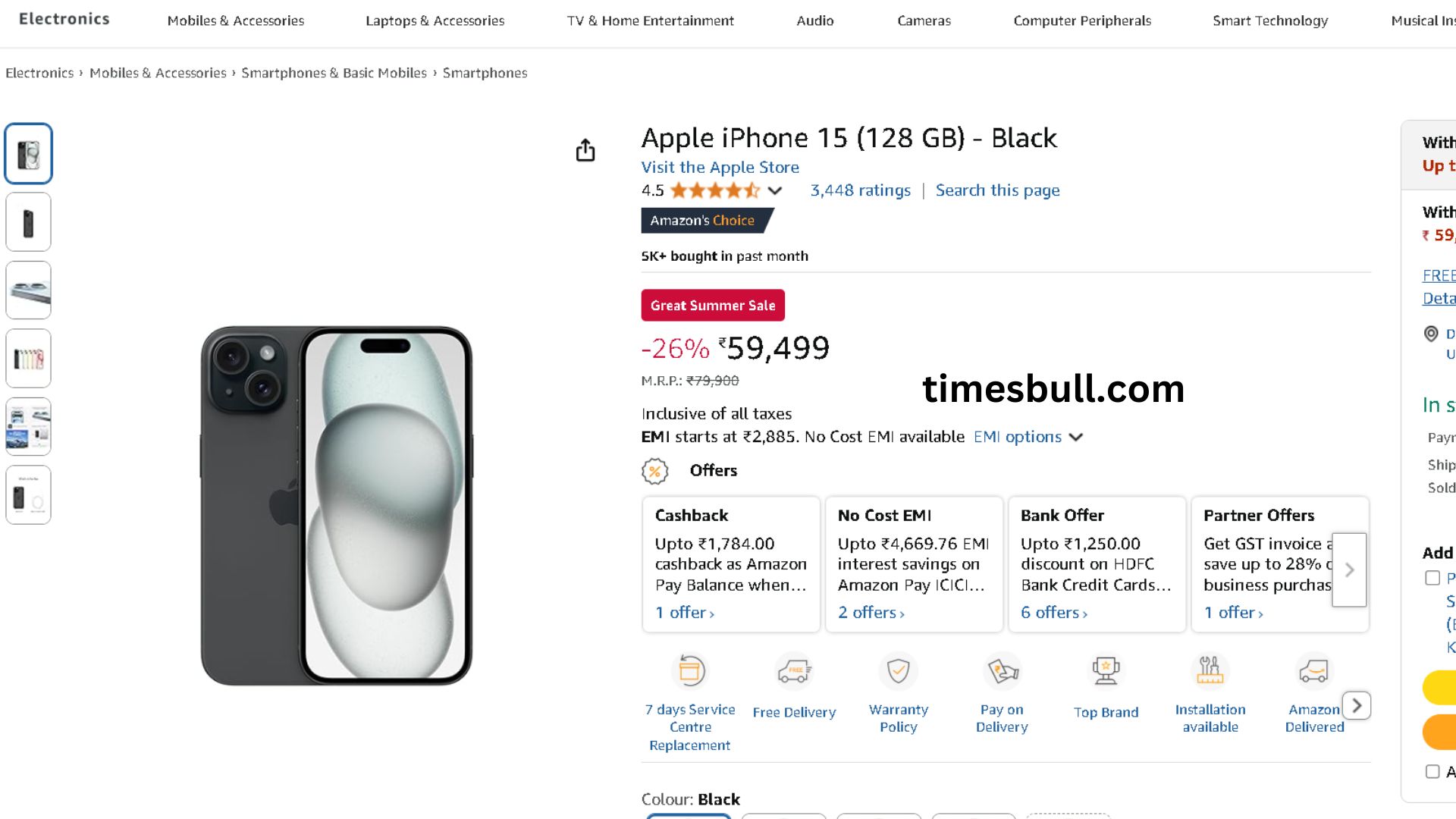
Task: Select the second product image thumbnail
Action: (29, 222)
